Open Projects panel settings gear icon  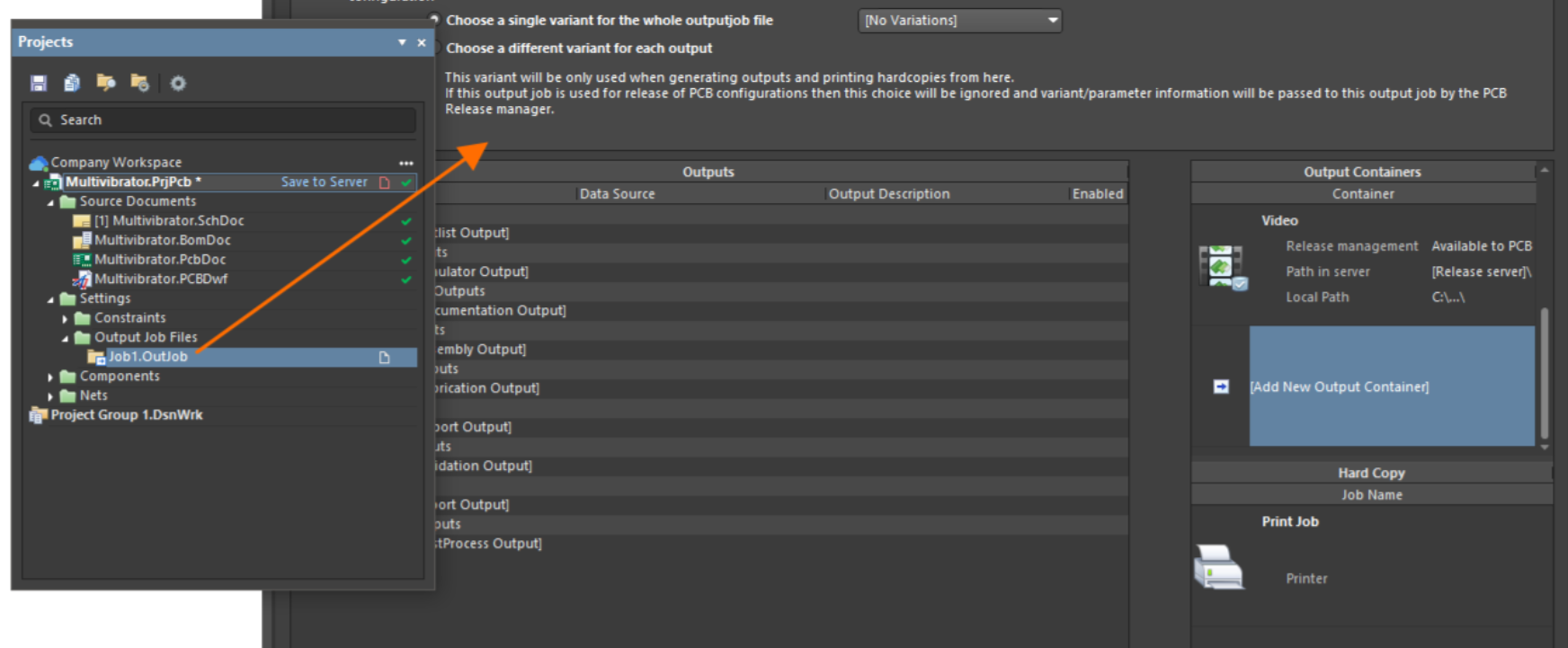(x=178, y=84)
